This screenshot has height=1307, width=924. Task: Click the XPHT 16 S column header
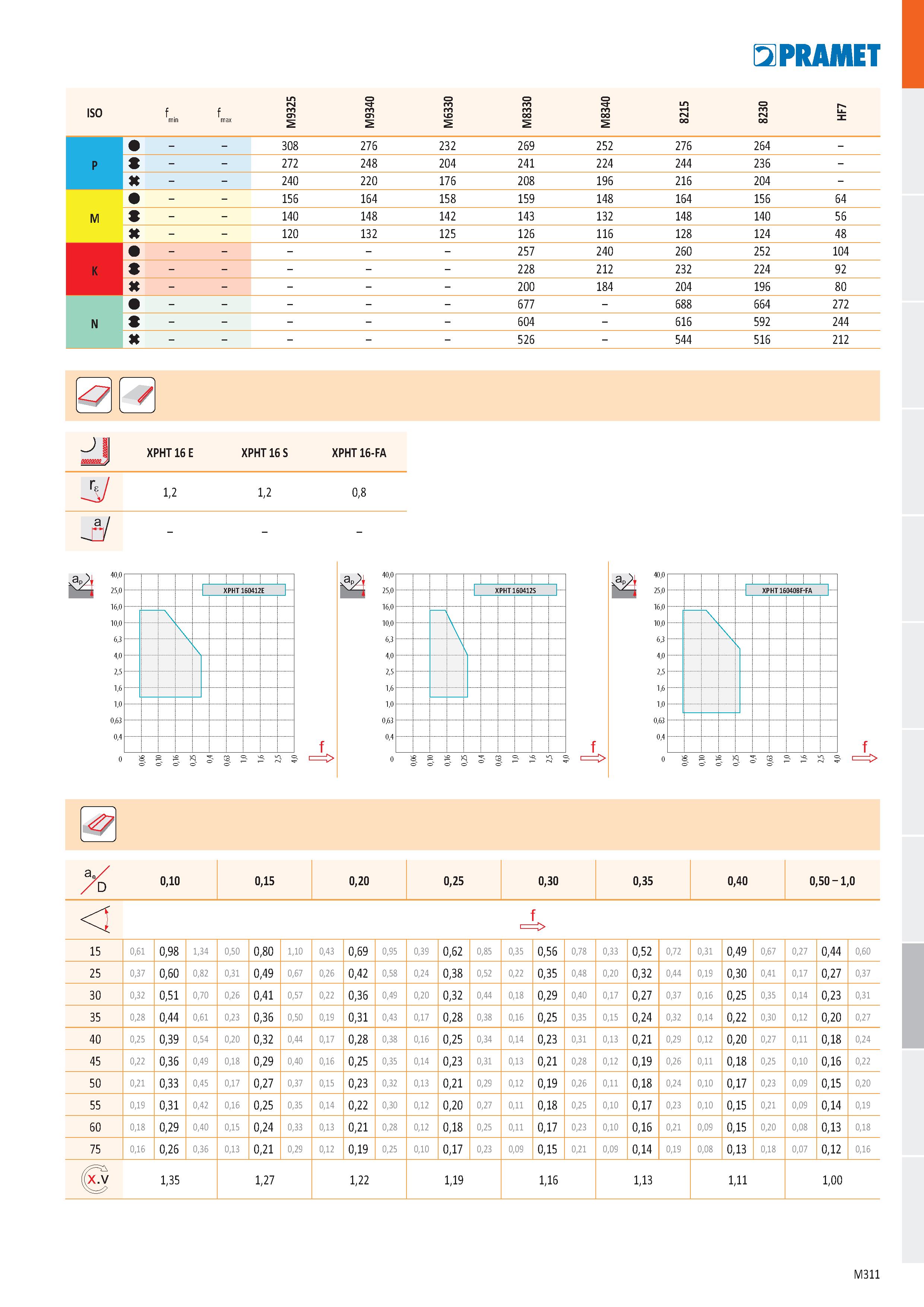click(x=265, y=453)
